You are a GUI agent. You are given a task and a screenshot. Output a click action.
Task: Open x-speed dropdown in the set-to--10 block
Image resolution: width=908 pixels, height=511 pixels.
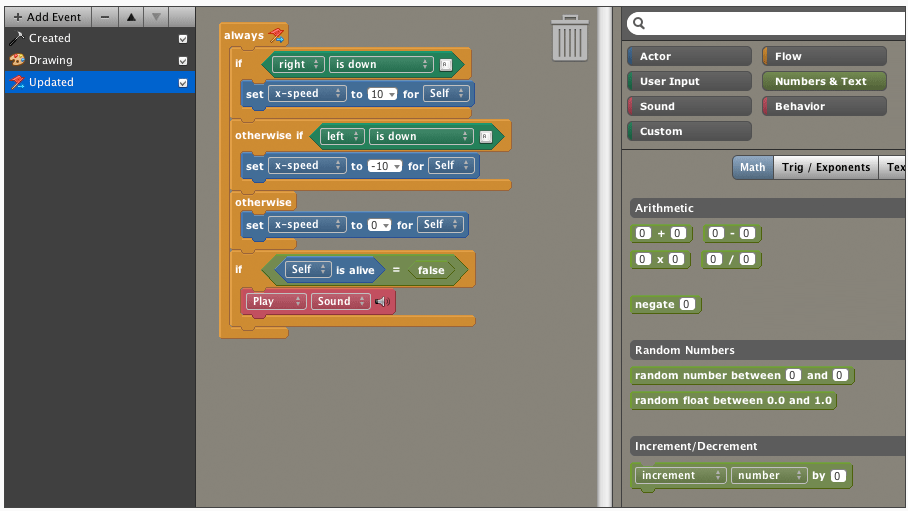tap(307, 165)
